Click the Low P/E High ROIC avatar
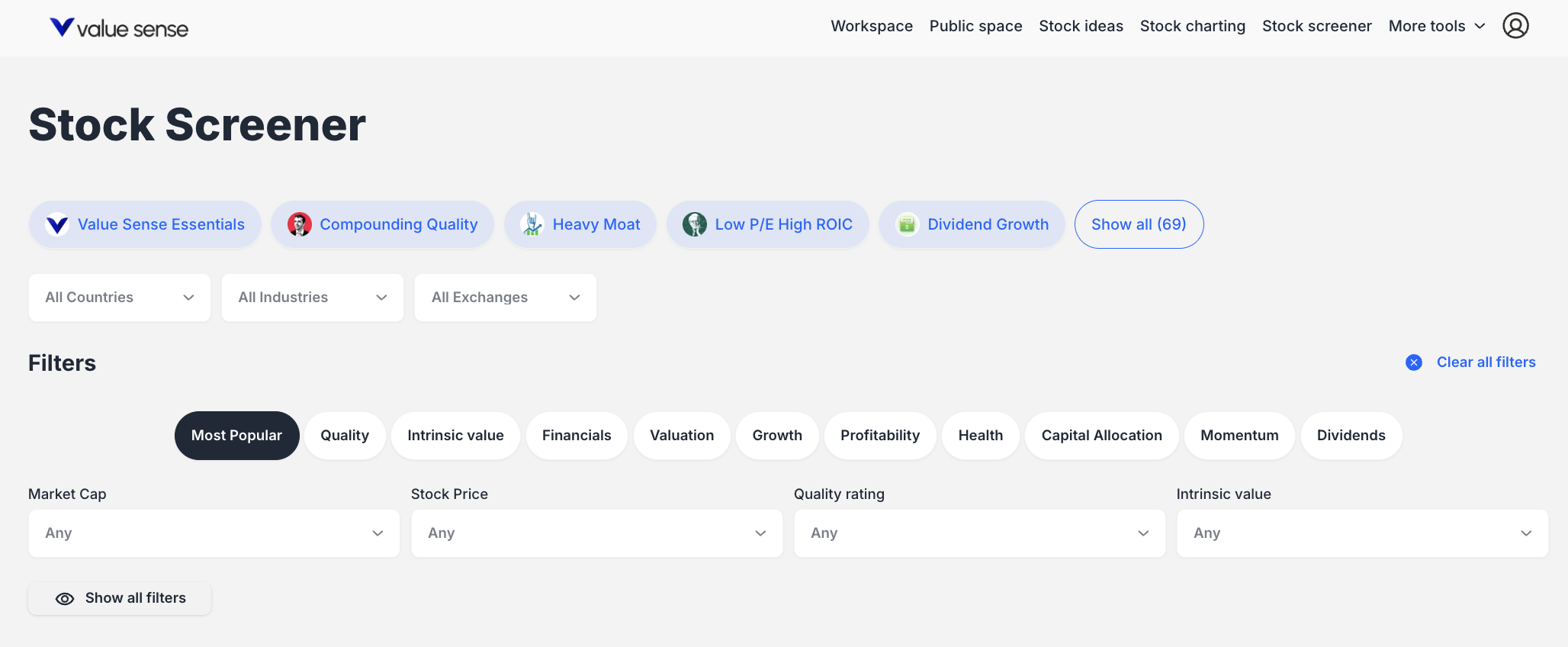The image size is (1568, 647). (x=695, y=224)
